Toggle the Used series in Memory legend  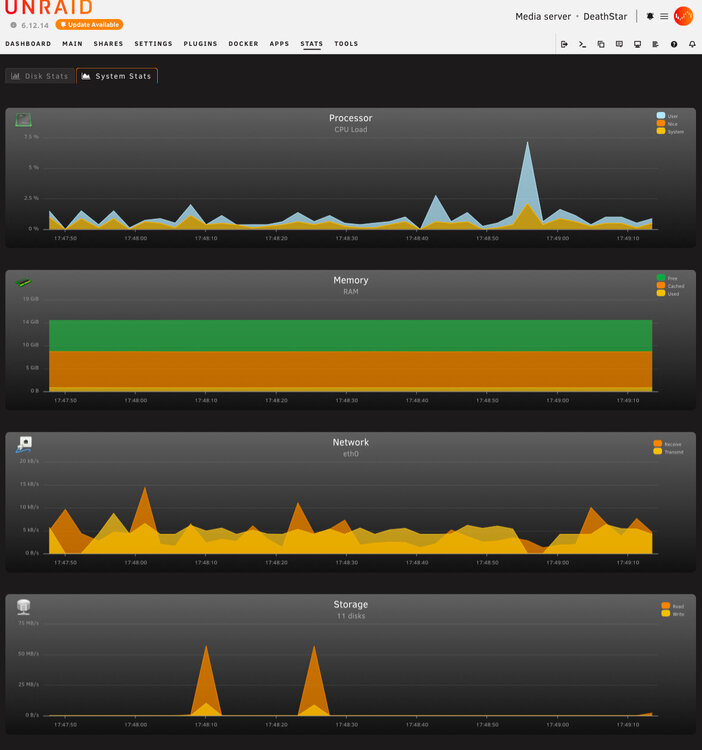point(668,293)
